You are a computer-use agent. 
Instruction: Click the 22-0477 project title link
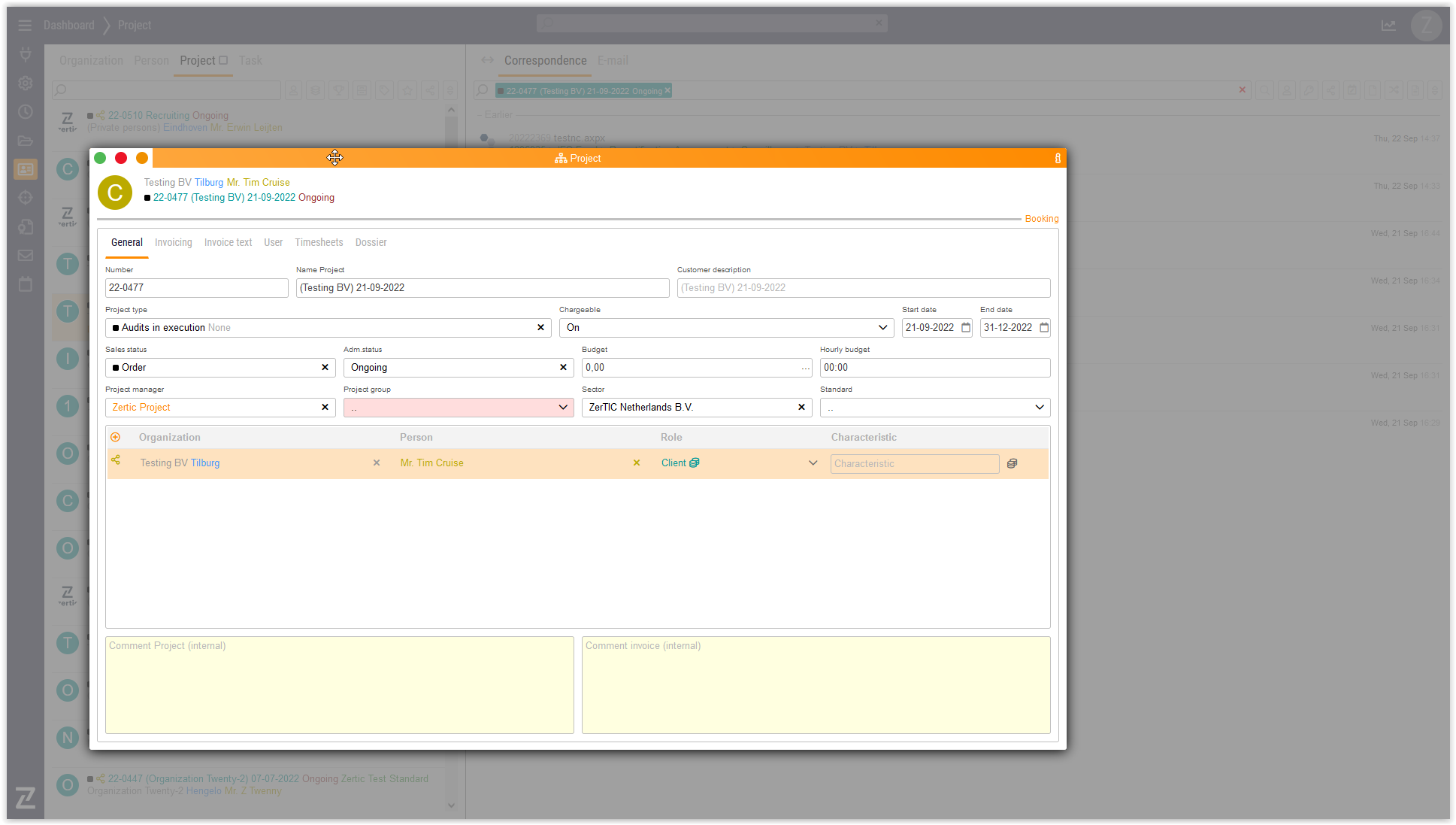(x=224, y=198)
